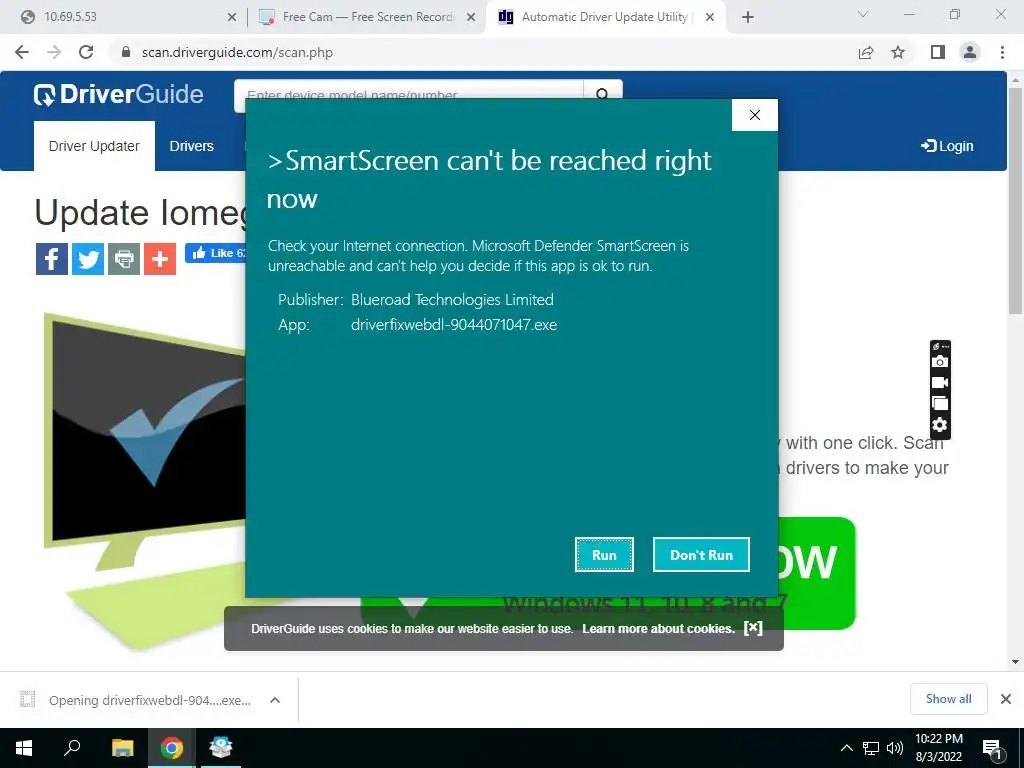The width and height of the screenshot is (1024, 768).
Task: Click Show all downloads
Action: click(948, 699)
